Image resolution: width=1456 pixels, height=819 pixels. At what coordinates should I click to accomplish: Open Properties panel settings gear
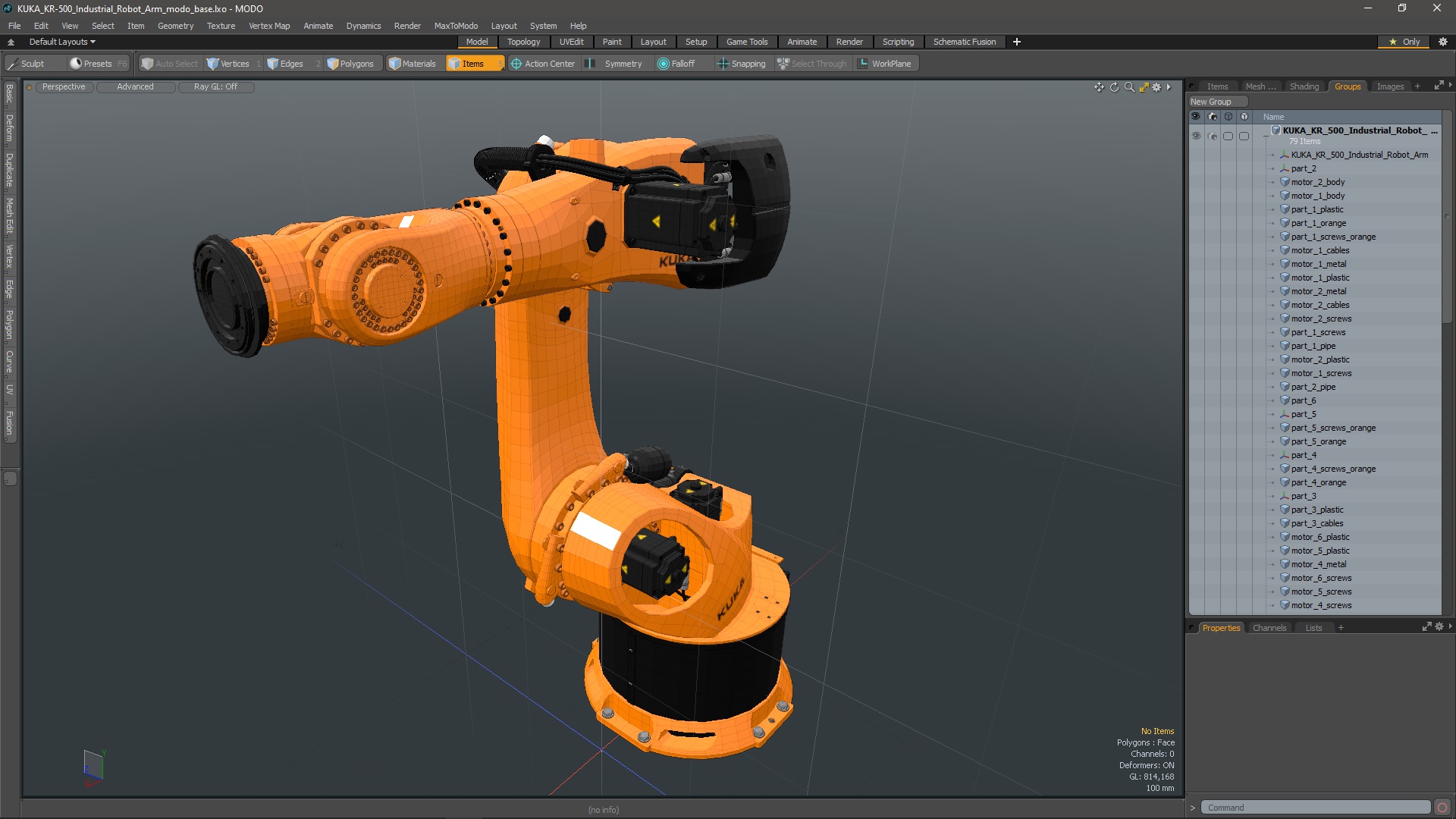point(1439,627)
